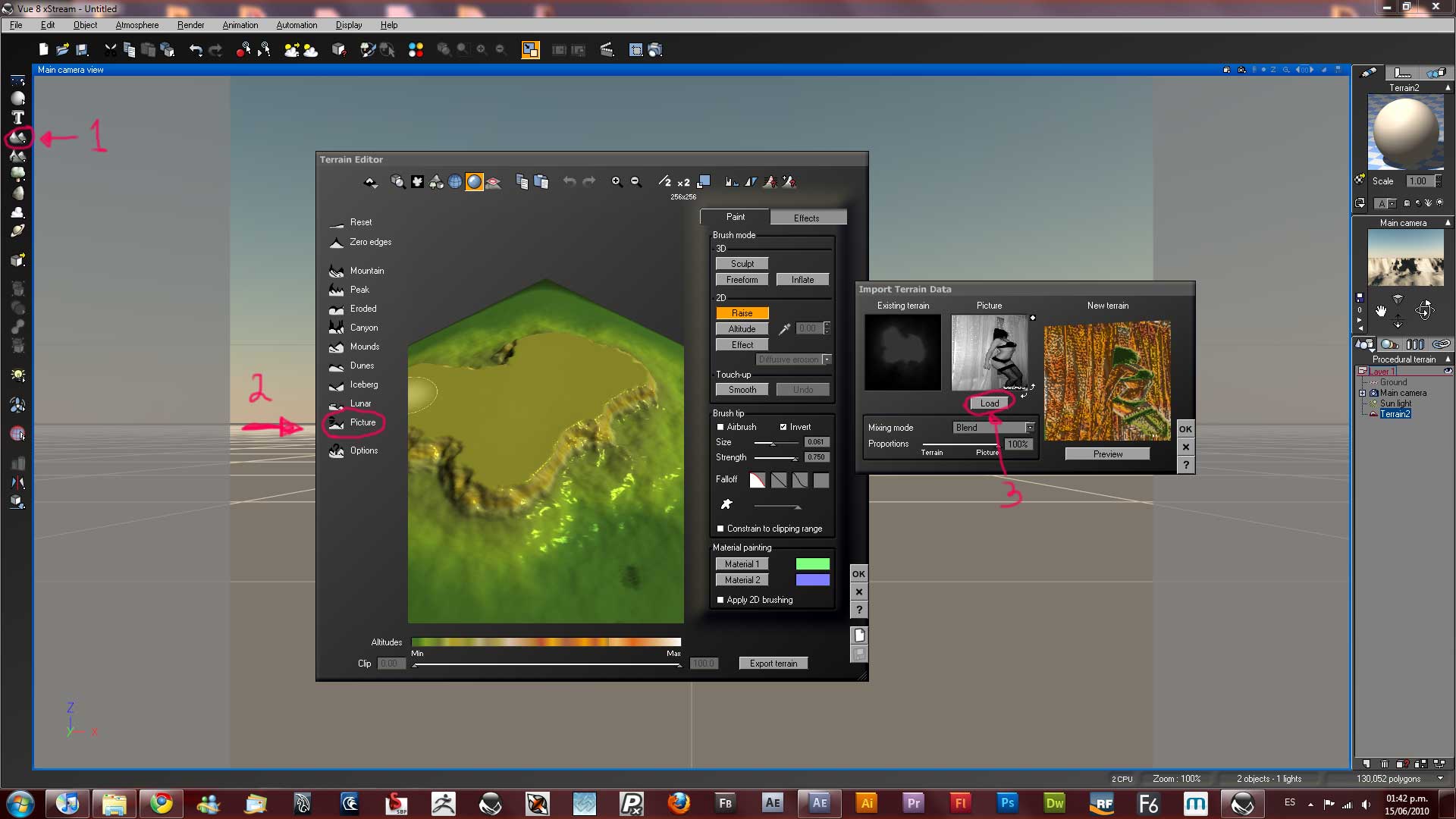
Task: Click the Text tool in left toolbar
Action: 17,118
